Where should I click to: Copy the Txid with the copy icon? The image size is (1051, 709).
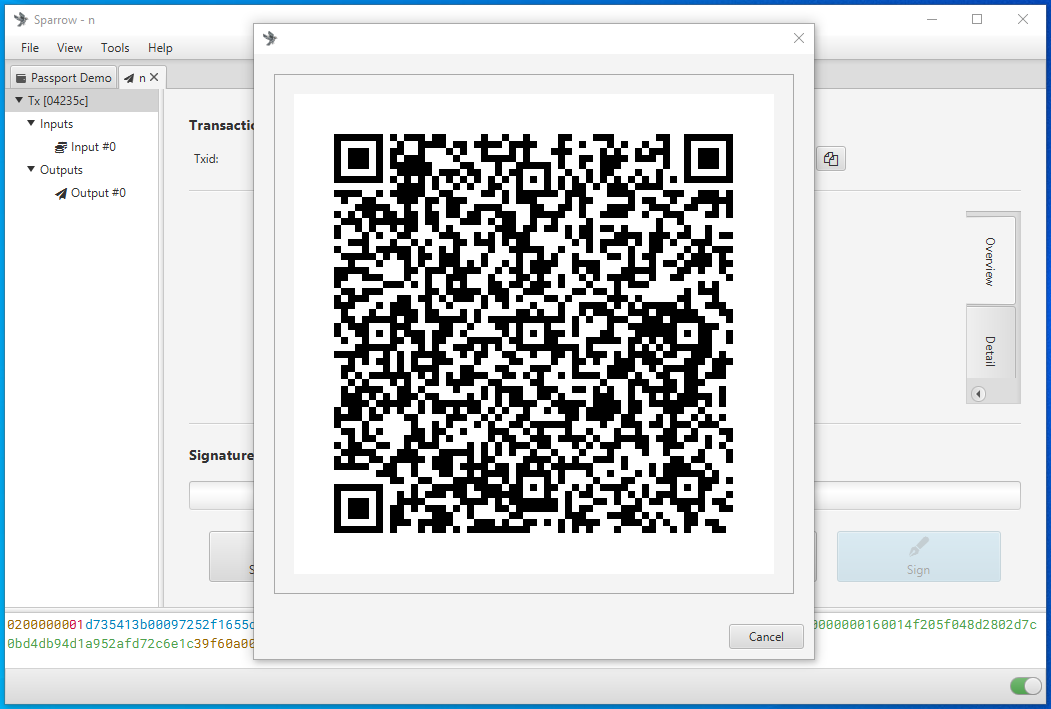coord(831,159)
